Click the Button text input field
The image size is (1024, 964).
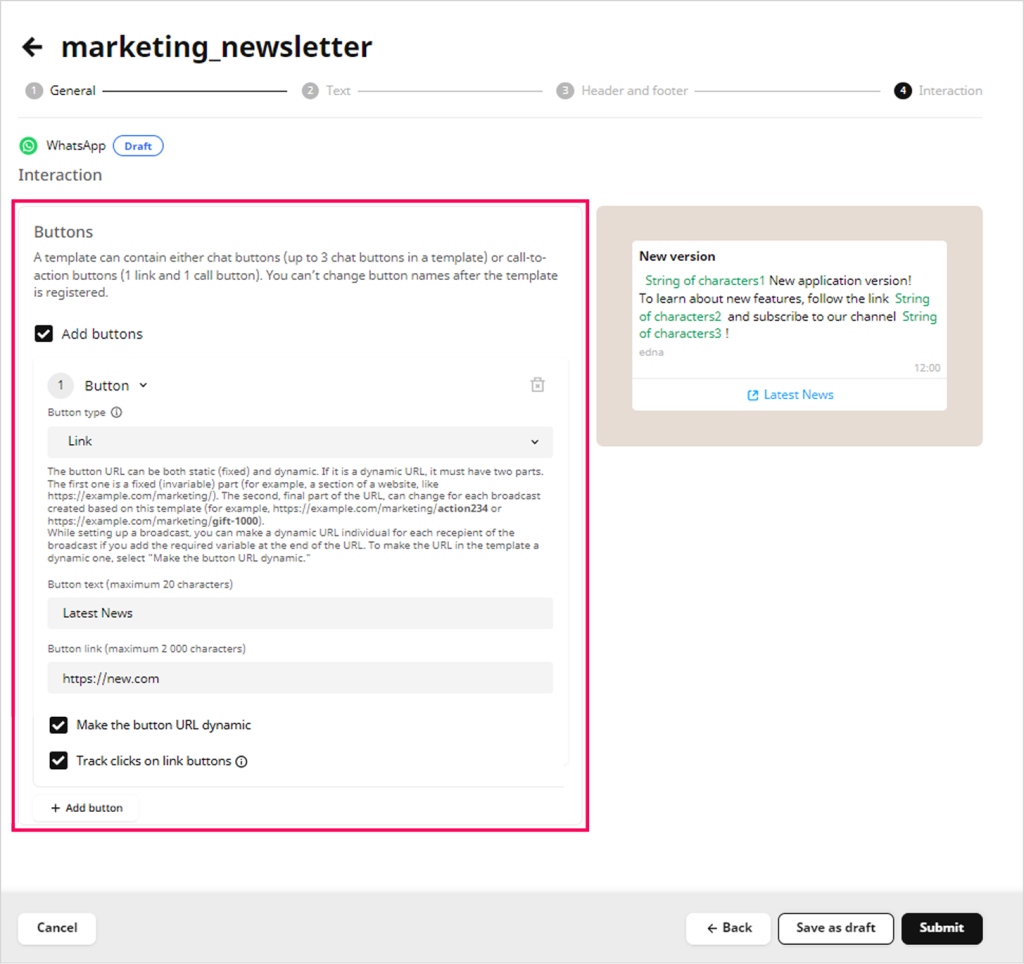300,613
